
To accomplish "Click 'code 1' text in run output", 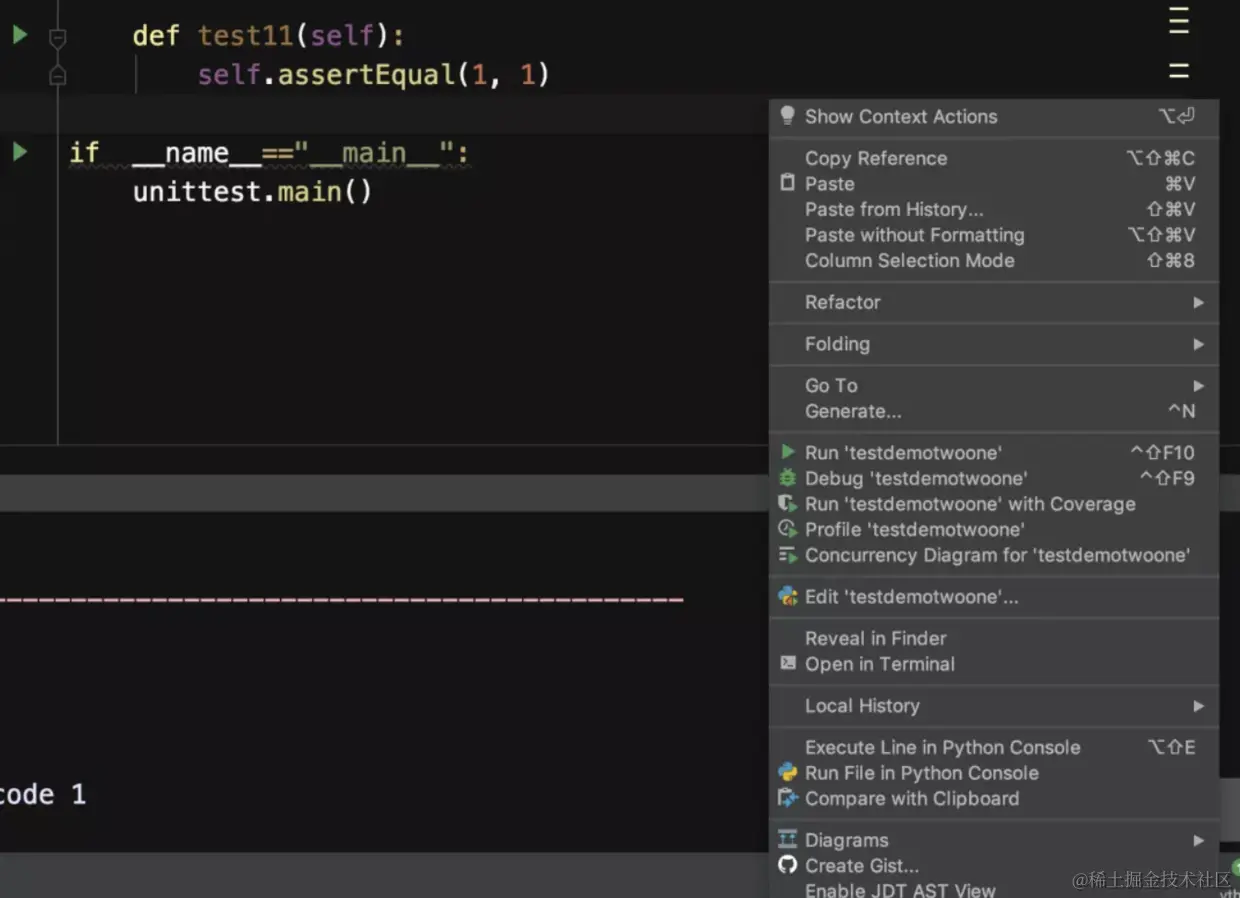I will (43, 795).
